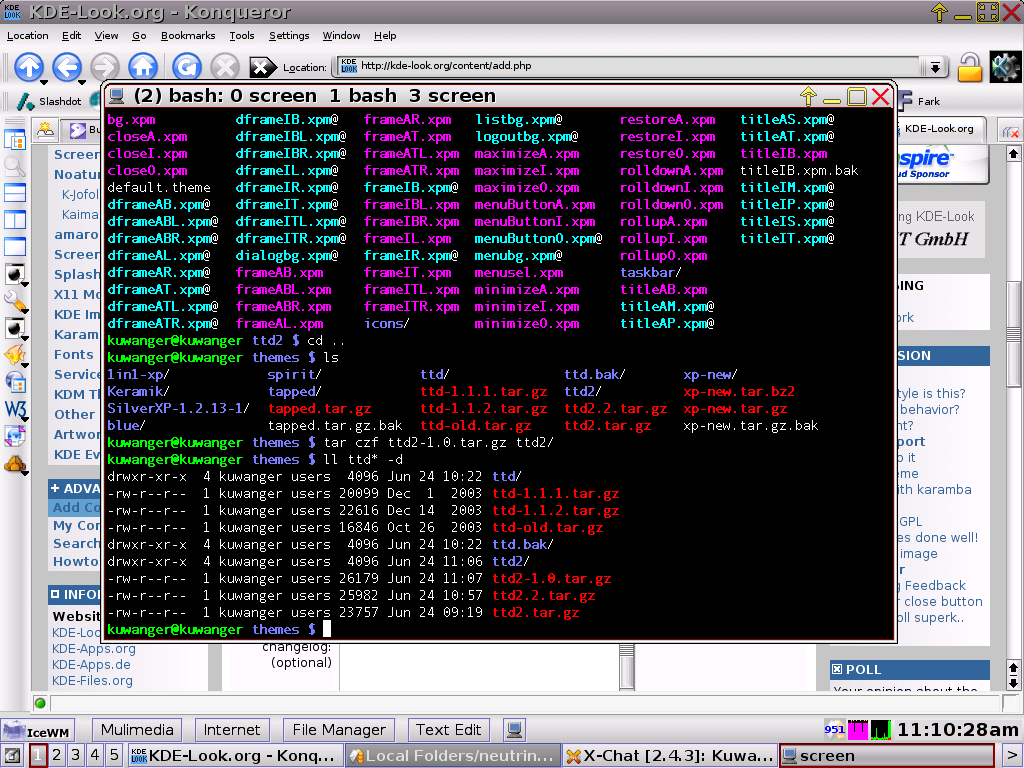The image size is (1024, 768).
Task: Open the Settings menu
Action: click(289, 35)
